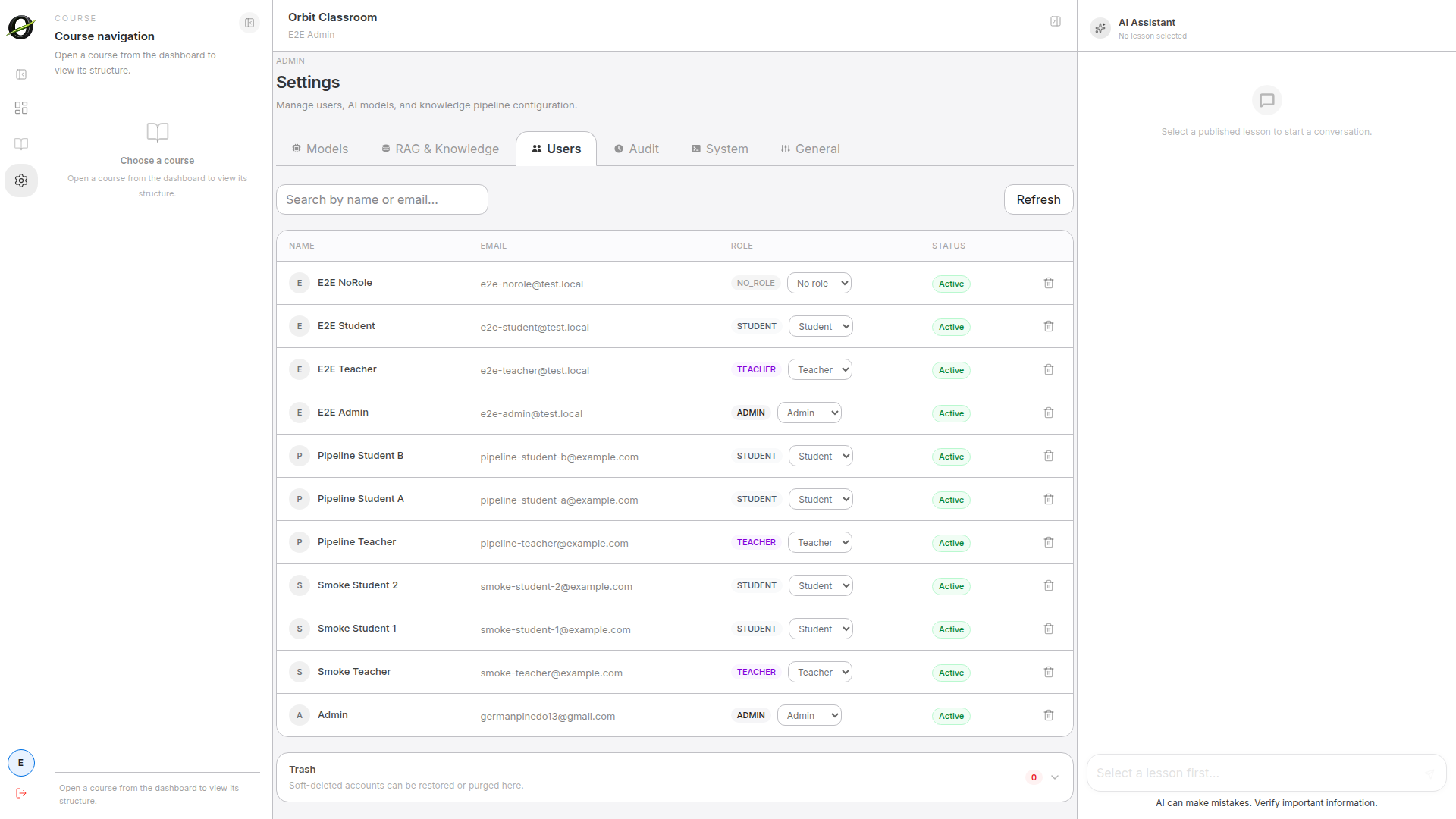The height and width of the screenshot is (819, 1456).
Task: Click the NAME column header
Action: point(301,246)
